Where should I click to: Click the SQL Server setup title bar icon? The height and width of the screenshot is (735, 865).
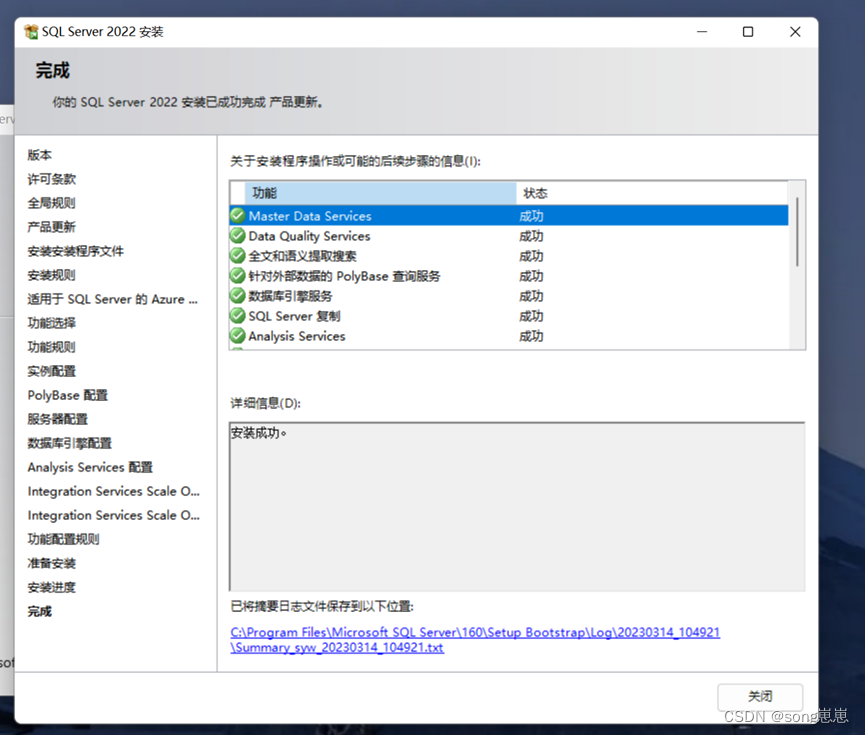31,31
